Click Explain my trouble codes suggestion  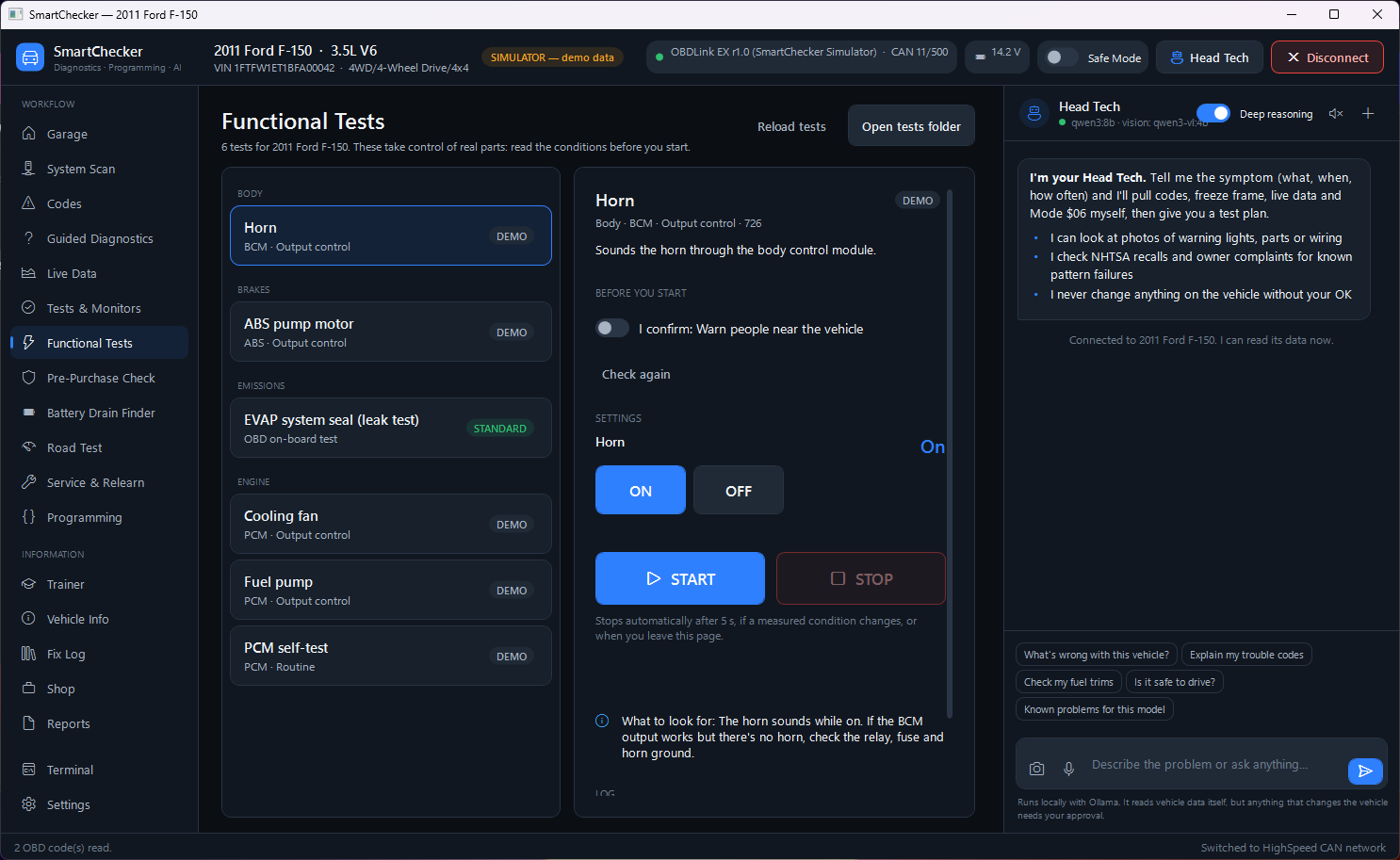pyautogui.click(x=1246, y=655)
